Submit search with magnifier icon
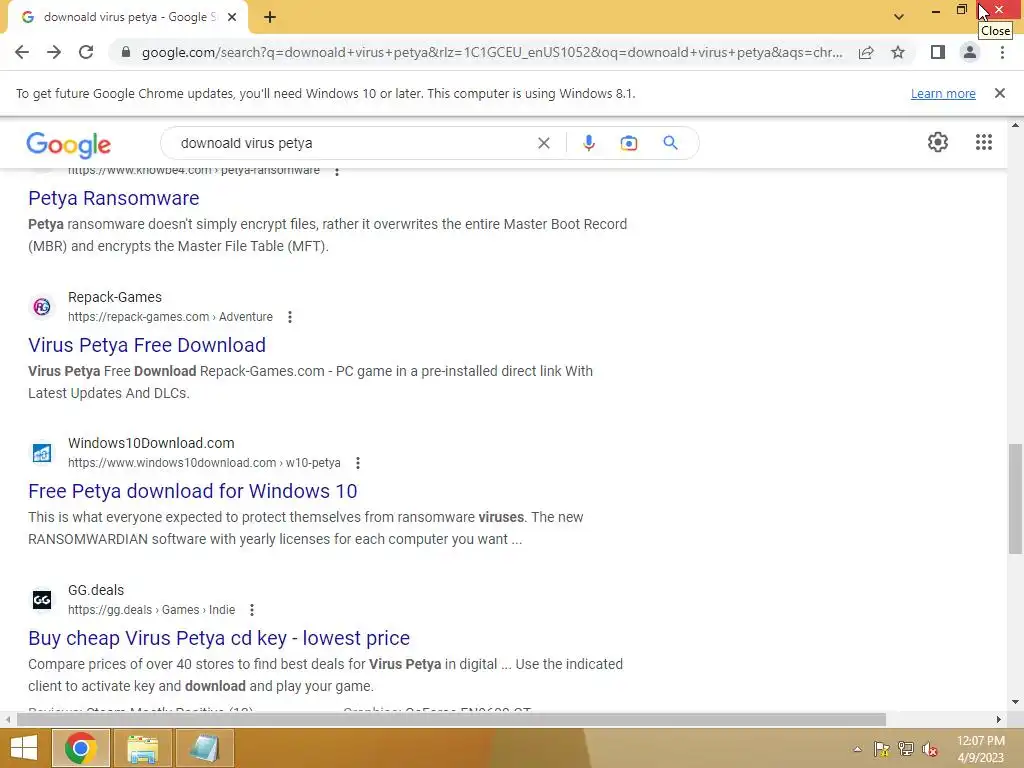The image size is (1024, 768). point(670,142)
